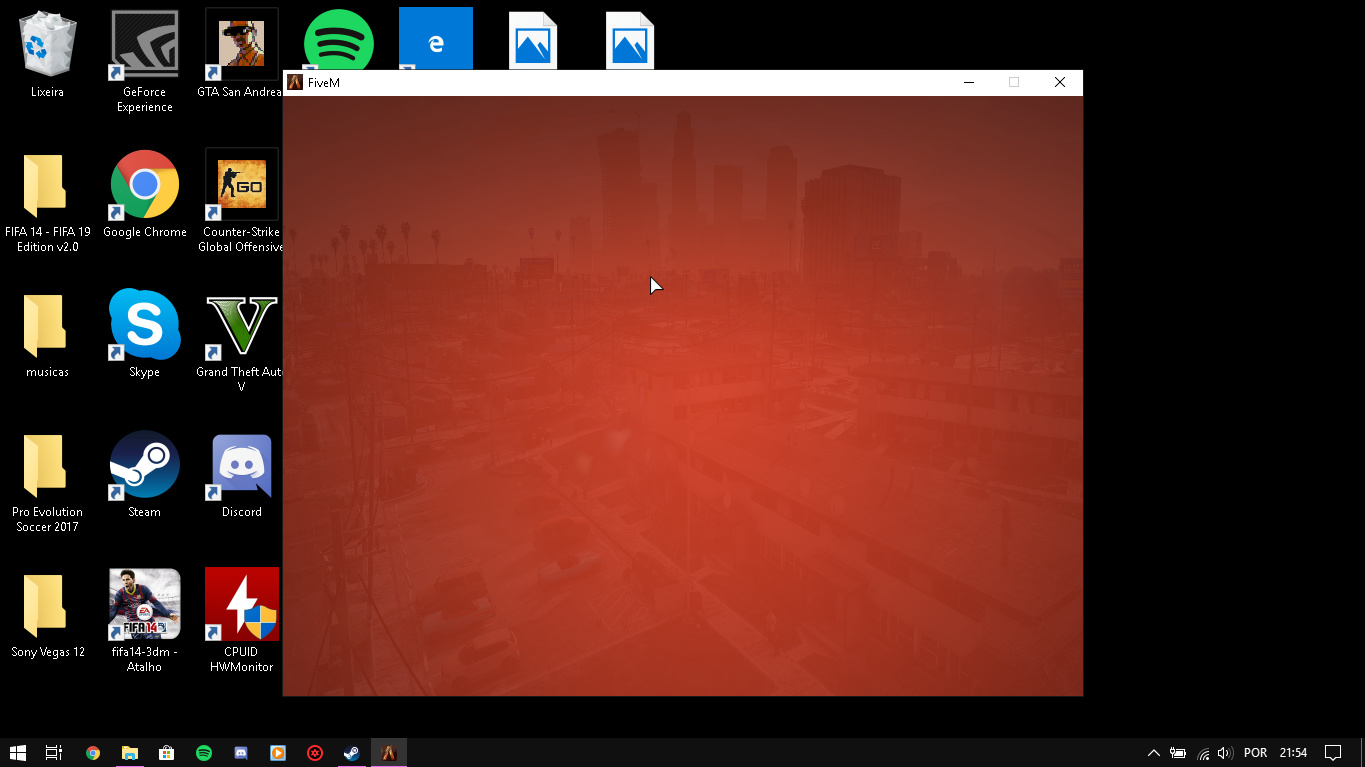The image size is (1365, 767).
Task: Open the Wi-Fi network flyout
Action: click(1203, 753)
